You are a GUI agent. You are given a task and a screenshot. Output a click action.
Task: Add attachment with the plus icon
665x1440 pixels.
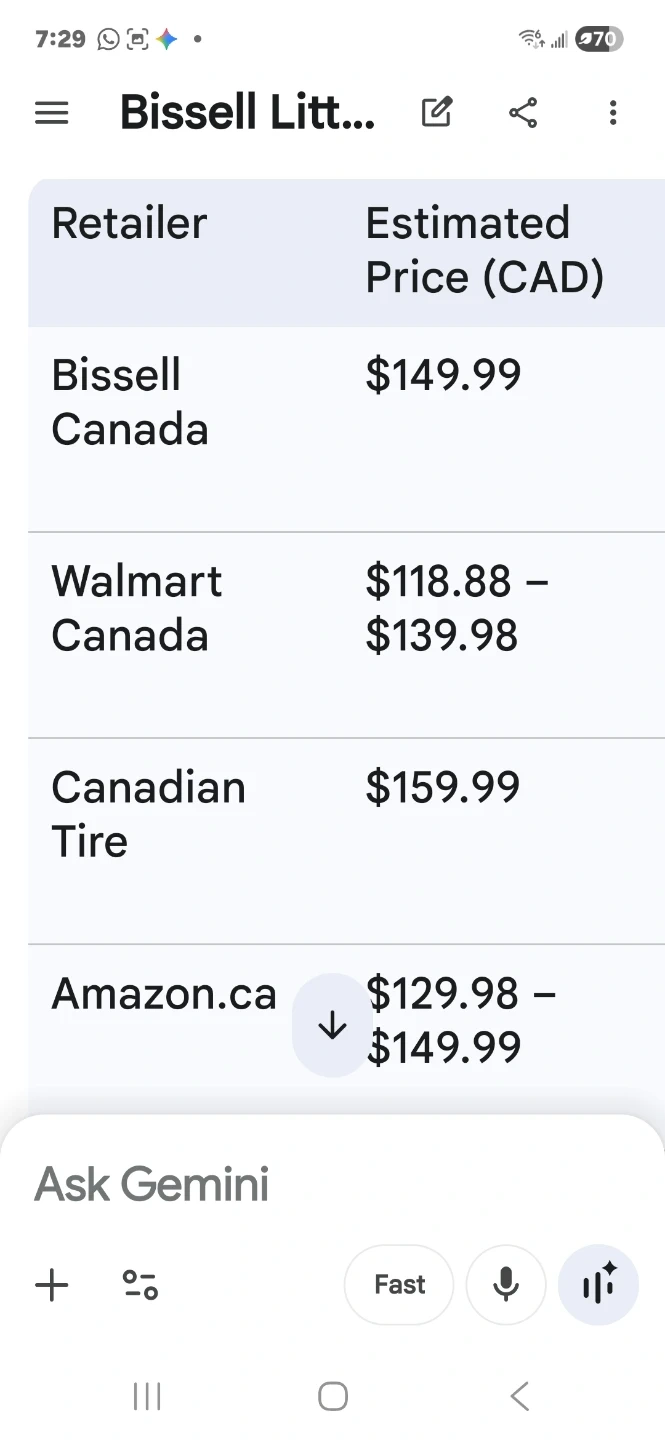pyautogui.click(x=52, y=1285)
